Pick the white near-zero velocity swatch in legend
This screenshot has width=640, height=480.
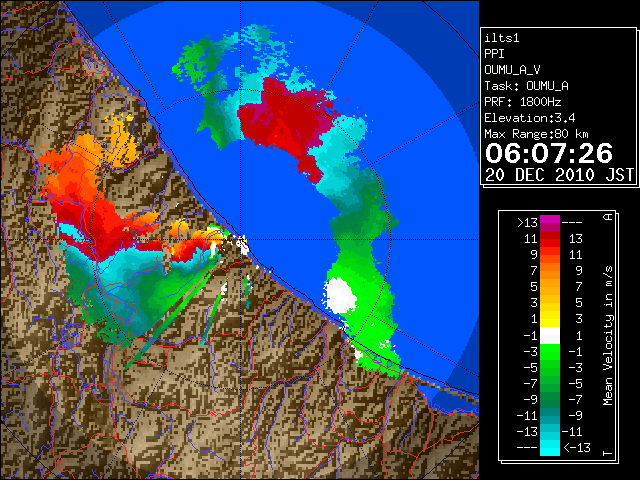pos(550,336)
